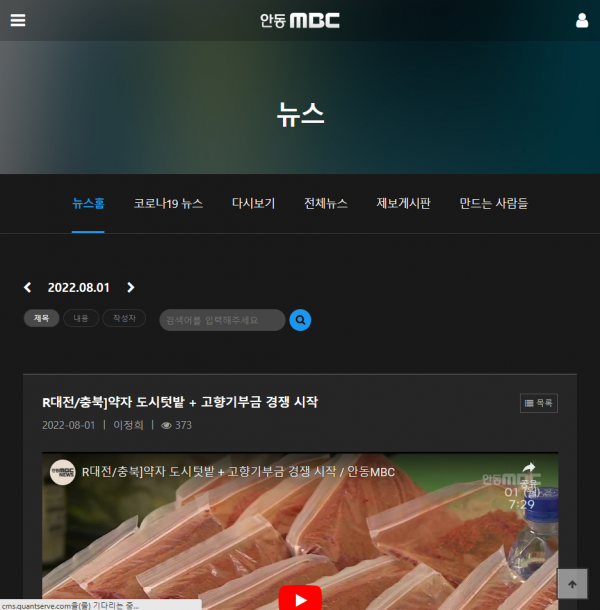Open the 안동MBC NEWS channel avatar in video

63,472
